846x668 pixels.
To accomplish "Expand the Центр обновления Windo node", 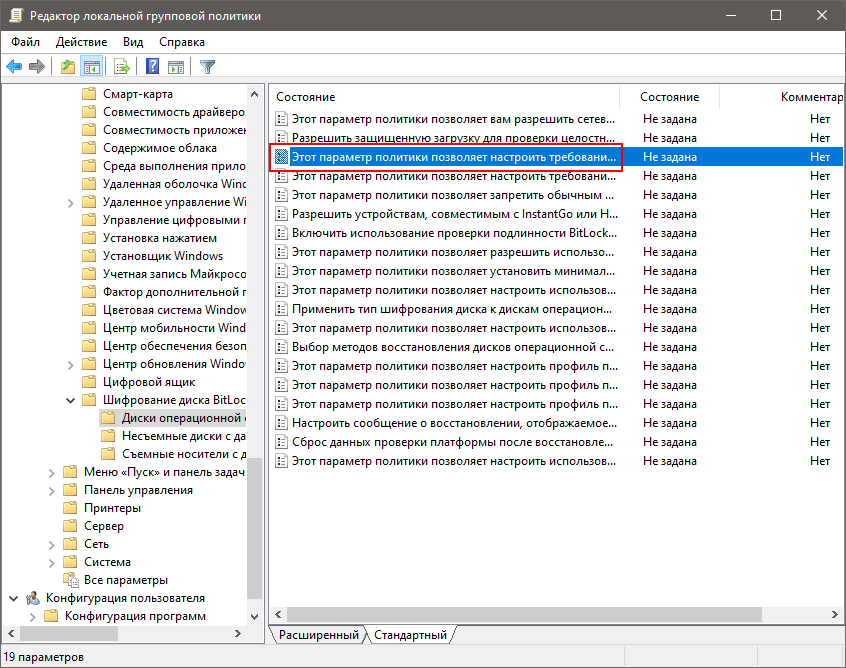I will click(x=70, y=364).
